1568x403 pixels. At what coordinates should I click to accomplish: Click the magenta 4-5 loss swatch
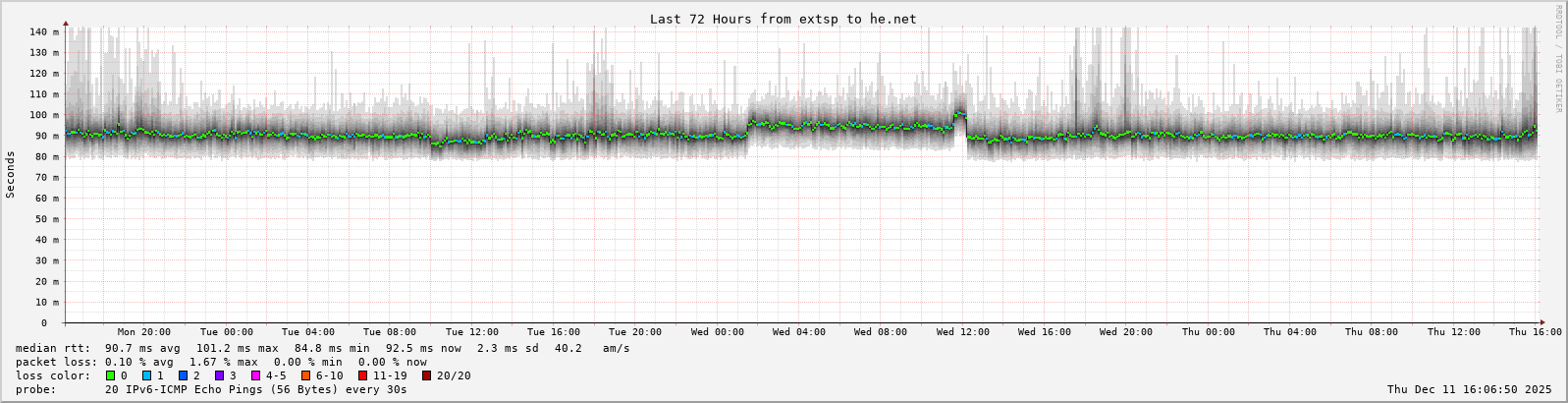[x=255, y=375]
